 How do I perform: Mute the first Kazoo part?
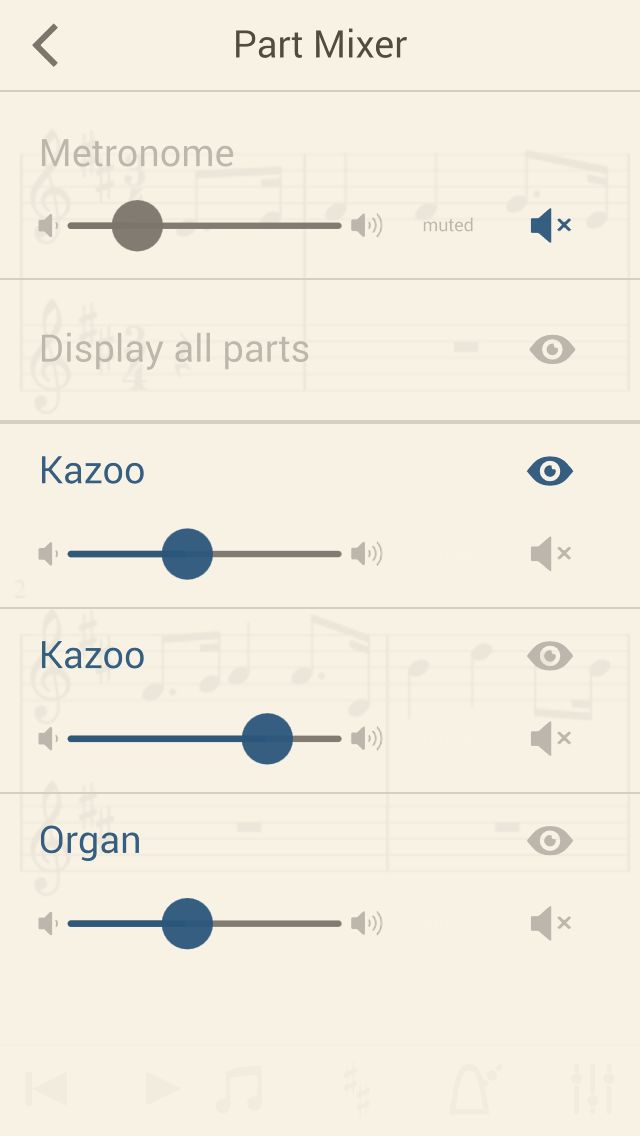coord(551,554)
